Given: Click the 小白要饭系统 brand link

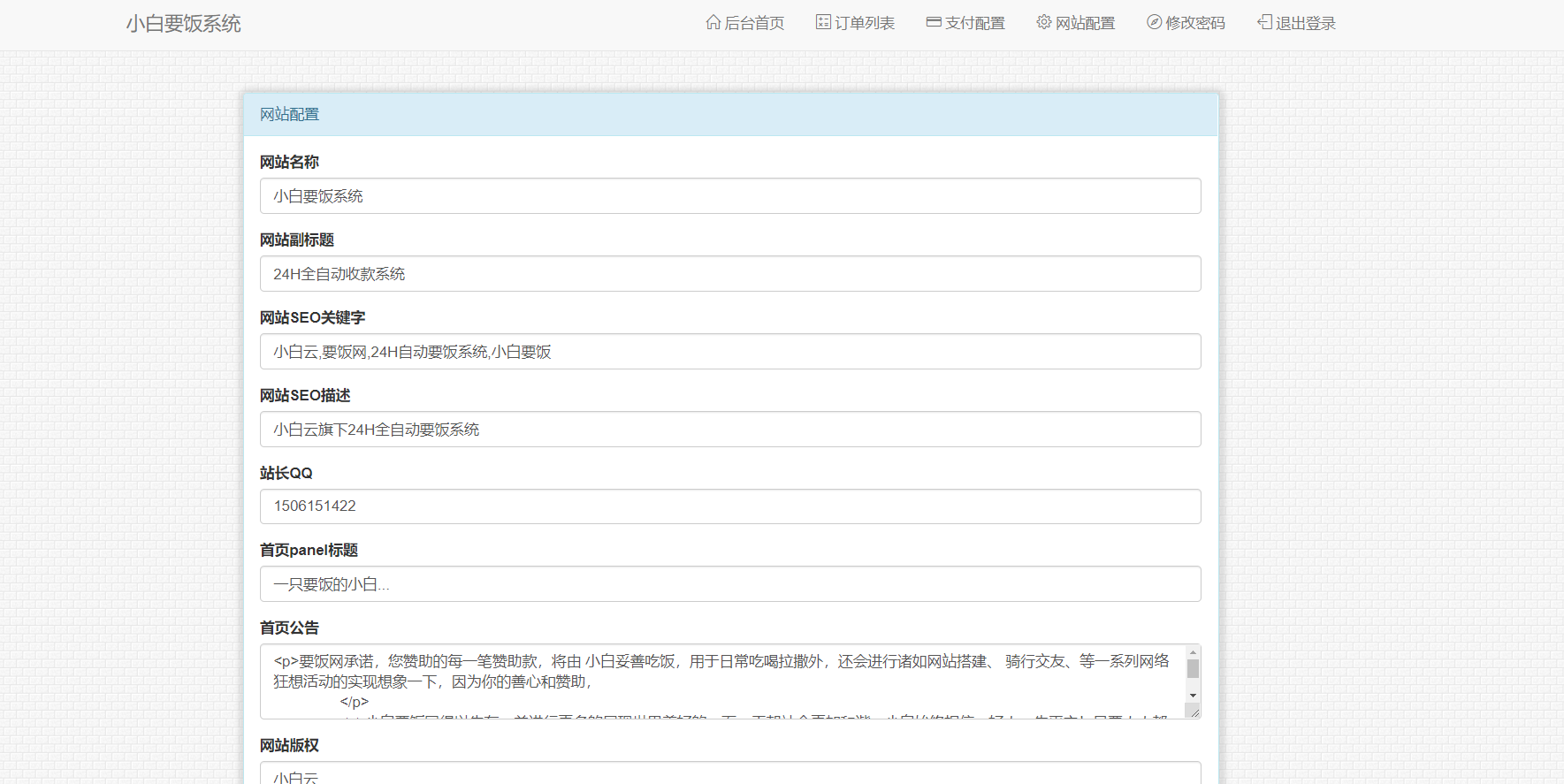Looking at the screenshot, I should coord(183,24).
